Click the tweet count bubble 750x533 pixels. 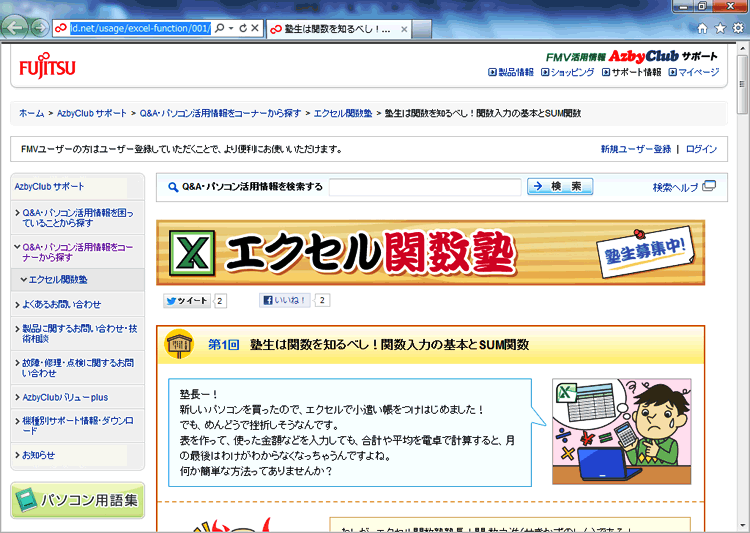220,301
